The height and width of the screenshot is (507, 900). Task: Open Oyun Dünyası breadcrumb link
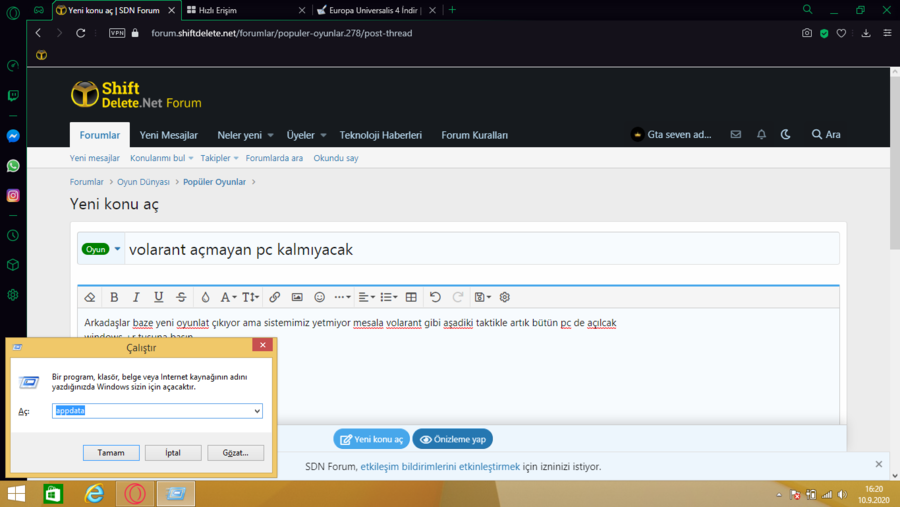[x=143, y=182]
